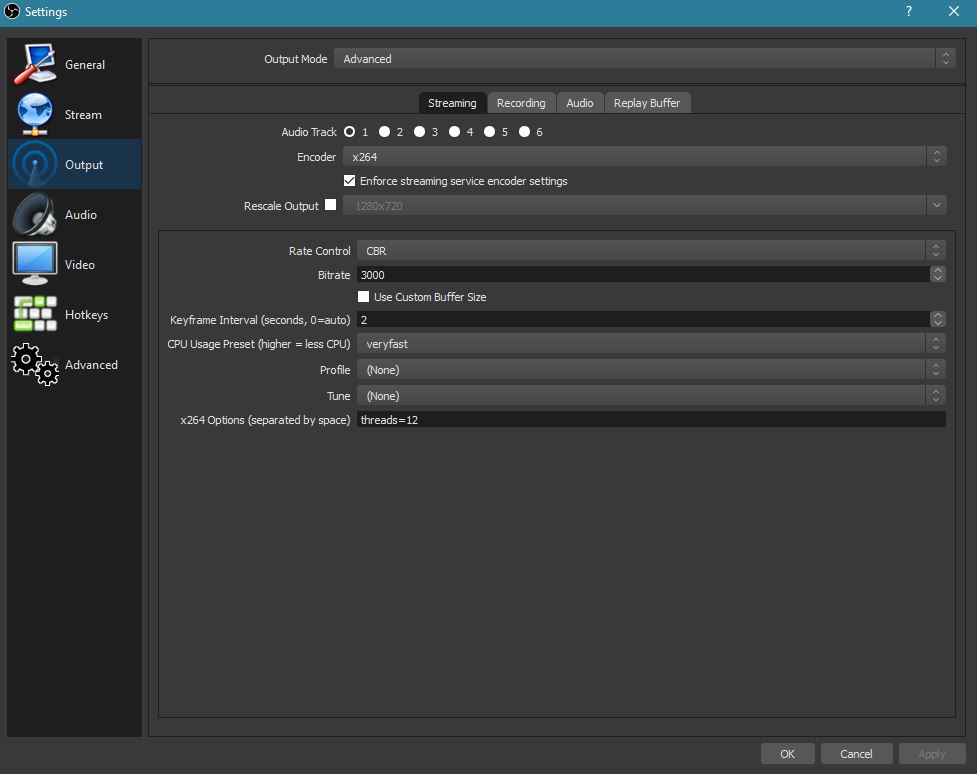Open the Output Mode dropdown

pos(644,59)
